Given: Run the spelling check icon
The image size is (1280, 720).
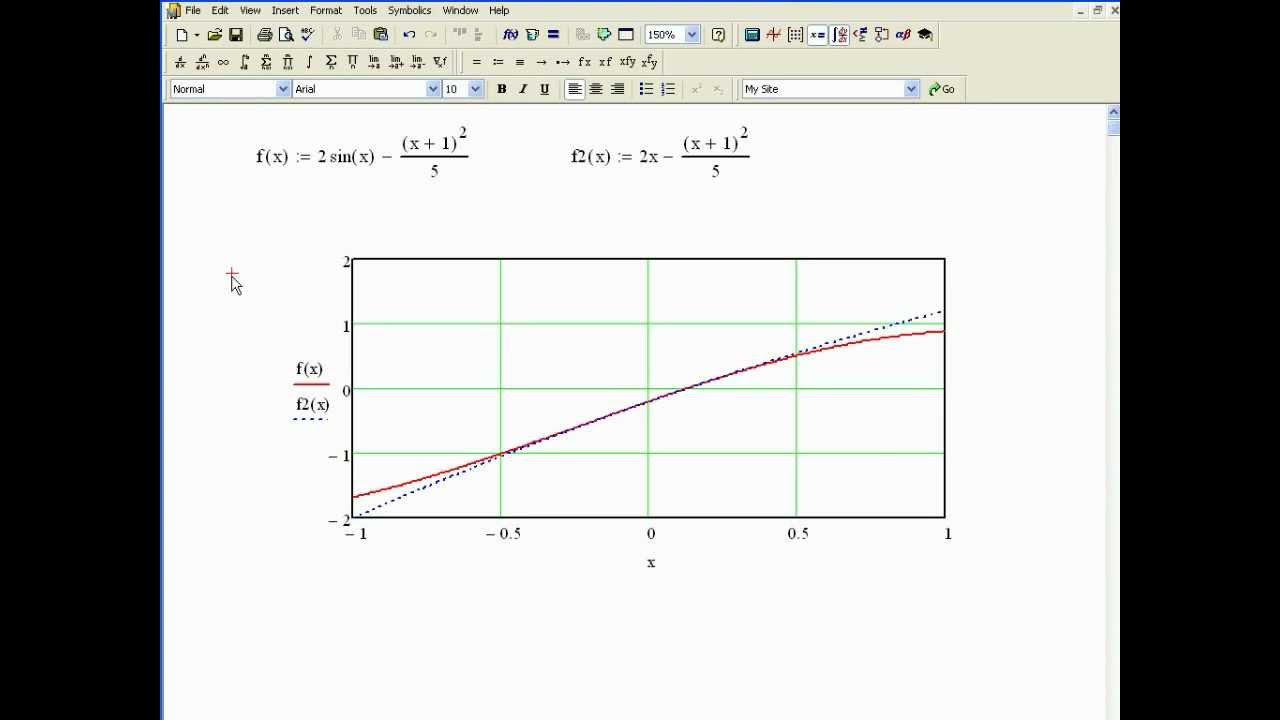Looking at the screenshot, I should 307,35.
